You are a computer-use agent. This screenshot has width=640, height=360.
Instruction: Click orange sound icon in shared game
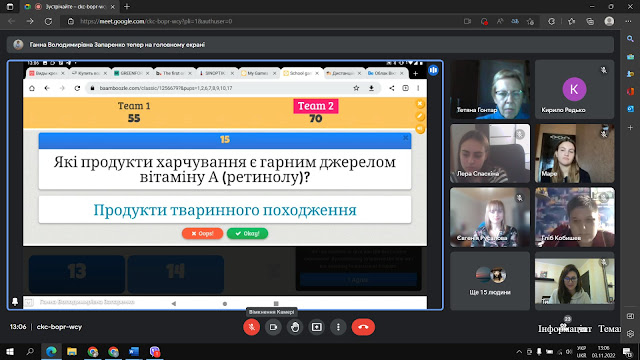420,129
